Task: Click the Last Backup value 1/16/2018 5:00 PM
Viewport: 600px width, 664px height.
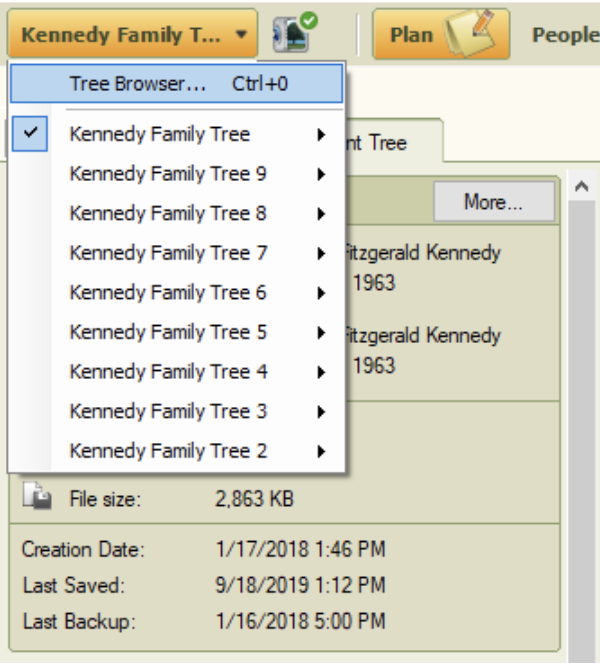Action: click(x=301, y=621)
